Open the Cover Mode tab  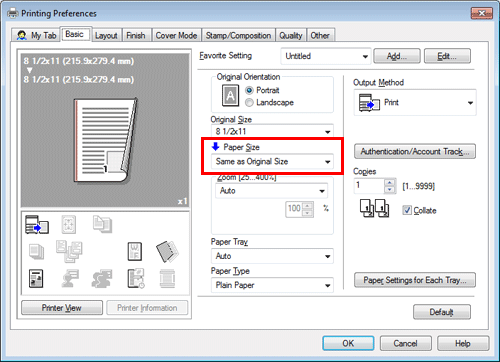click(x=176, y=35)
